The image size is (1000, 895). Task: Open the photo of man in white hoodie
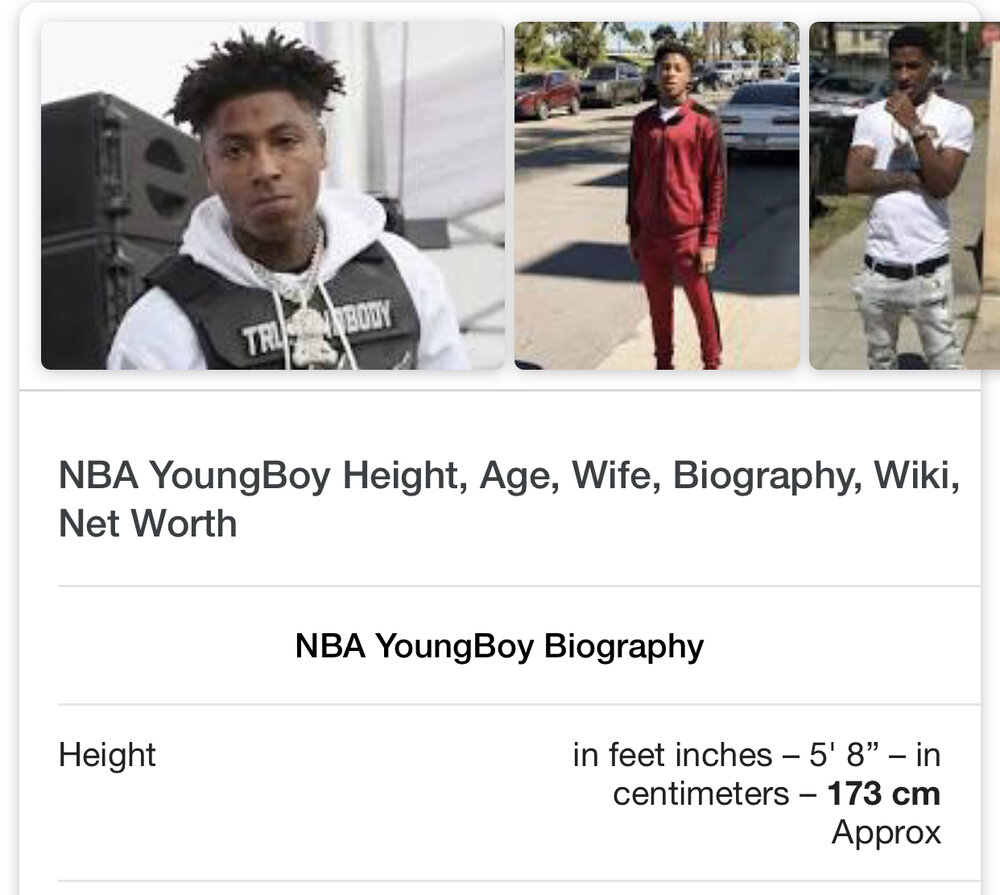click(x=272, y=195)
